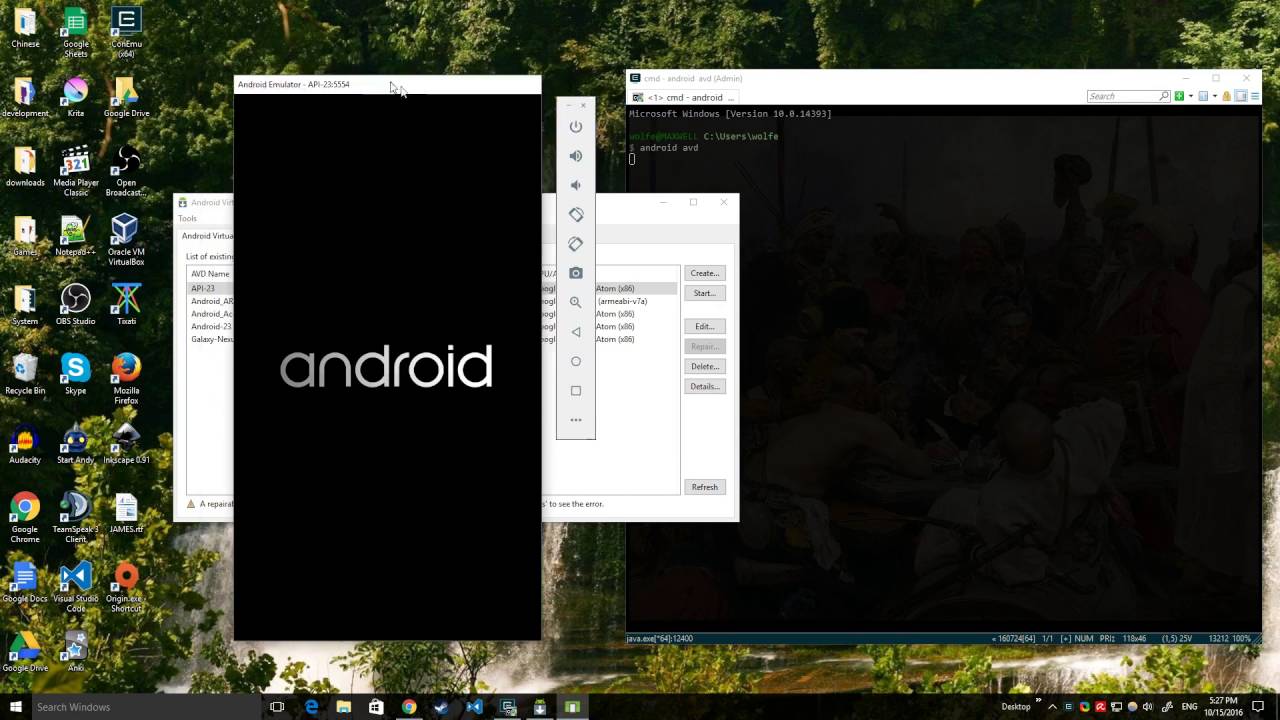Click the Create... button in AVD Manager
Screen dimensions: 1280x720
pyautogui.click(x=704, y=273)
